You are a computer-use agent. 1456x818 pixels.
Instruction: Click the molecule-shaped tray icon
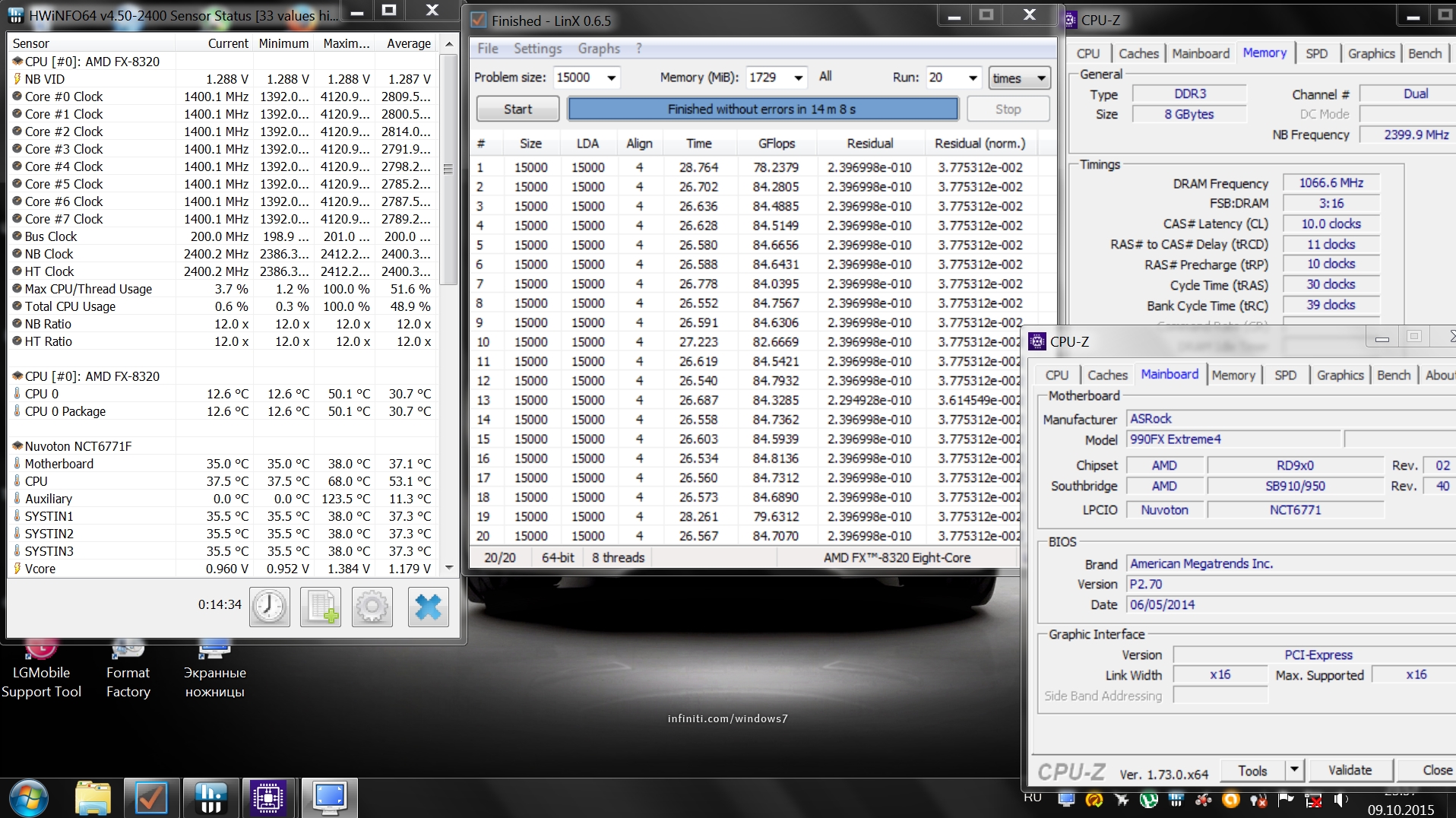1204,799
